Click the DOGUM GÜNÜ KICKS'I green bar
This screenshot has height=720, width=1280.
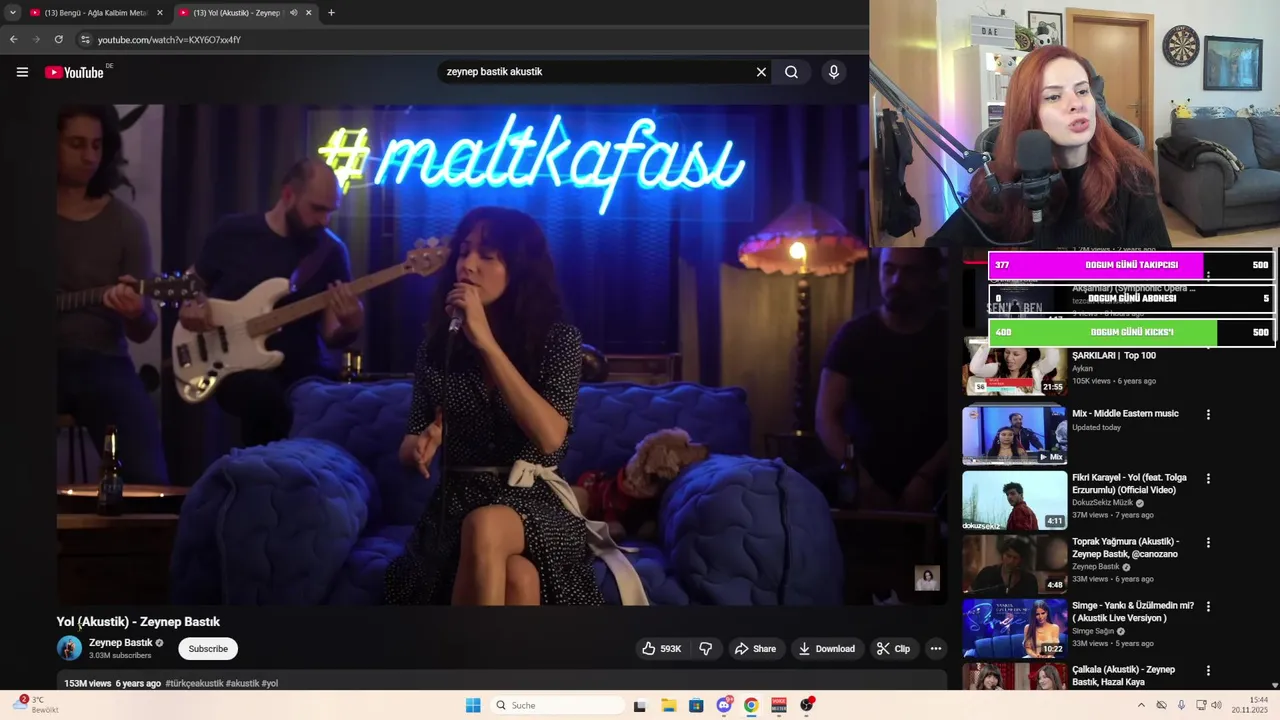click(1132, 332)
